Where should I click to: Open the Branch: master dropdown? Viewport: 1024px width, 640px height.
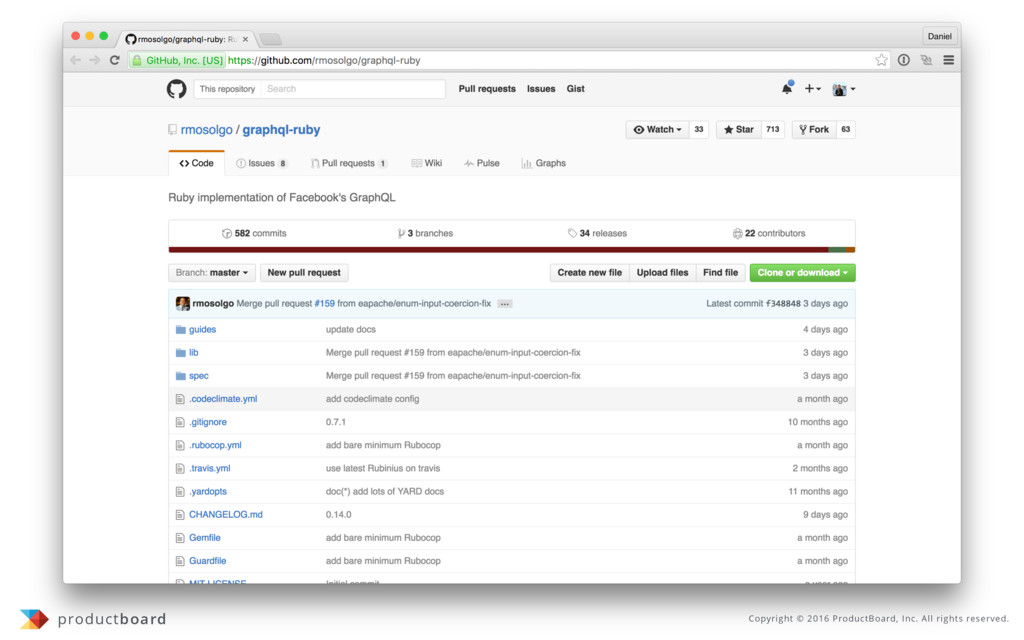click(x=212, y=272)
